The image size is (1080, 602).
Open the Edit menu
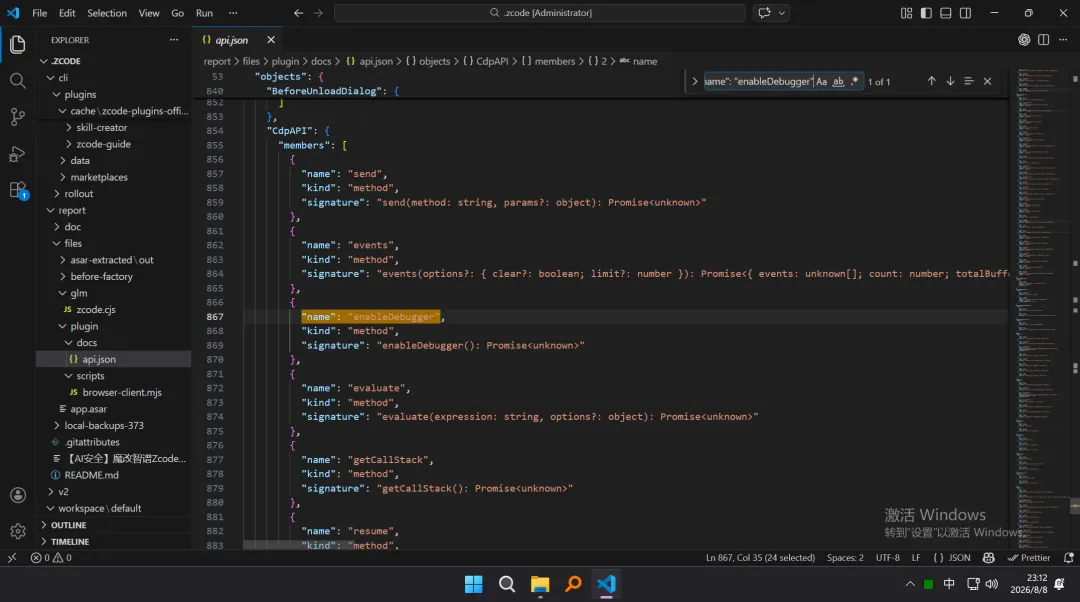68,12
